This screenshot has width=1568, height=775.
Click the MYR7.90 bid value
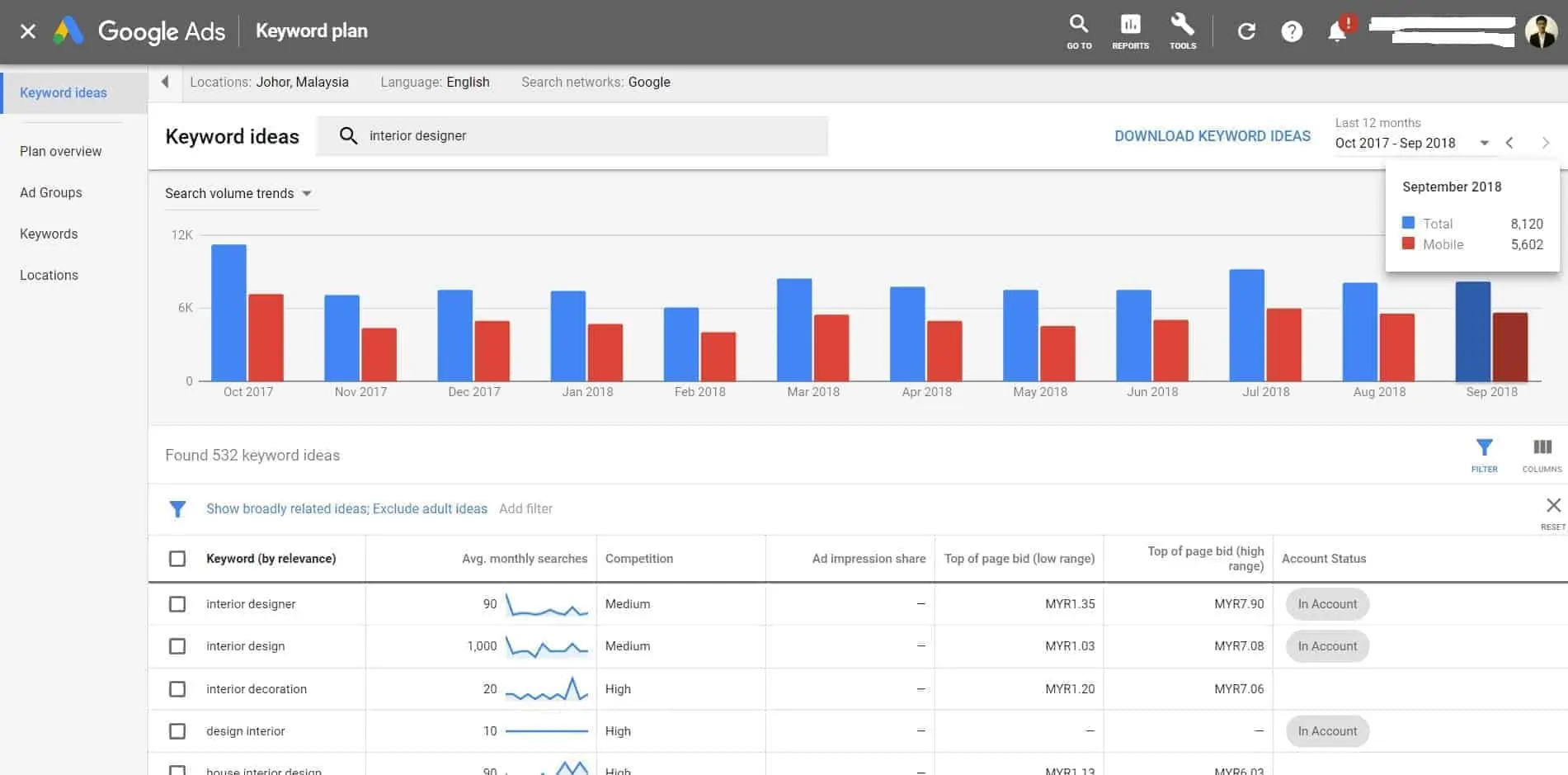[1239, 604]
